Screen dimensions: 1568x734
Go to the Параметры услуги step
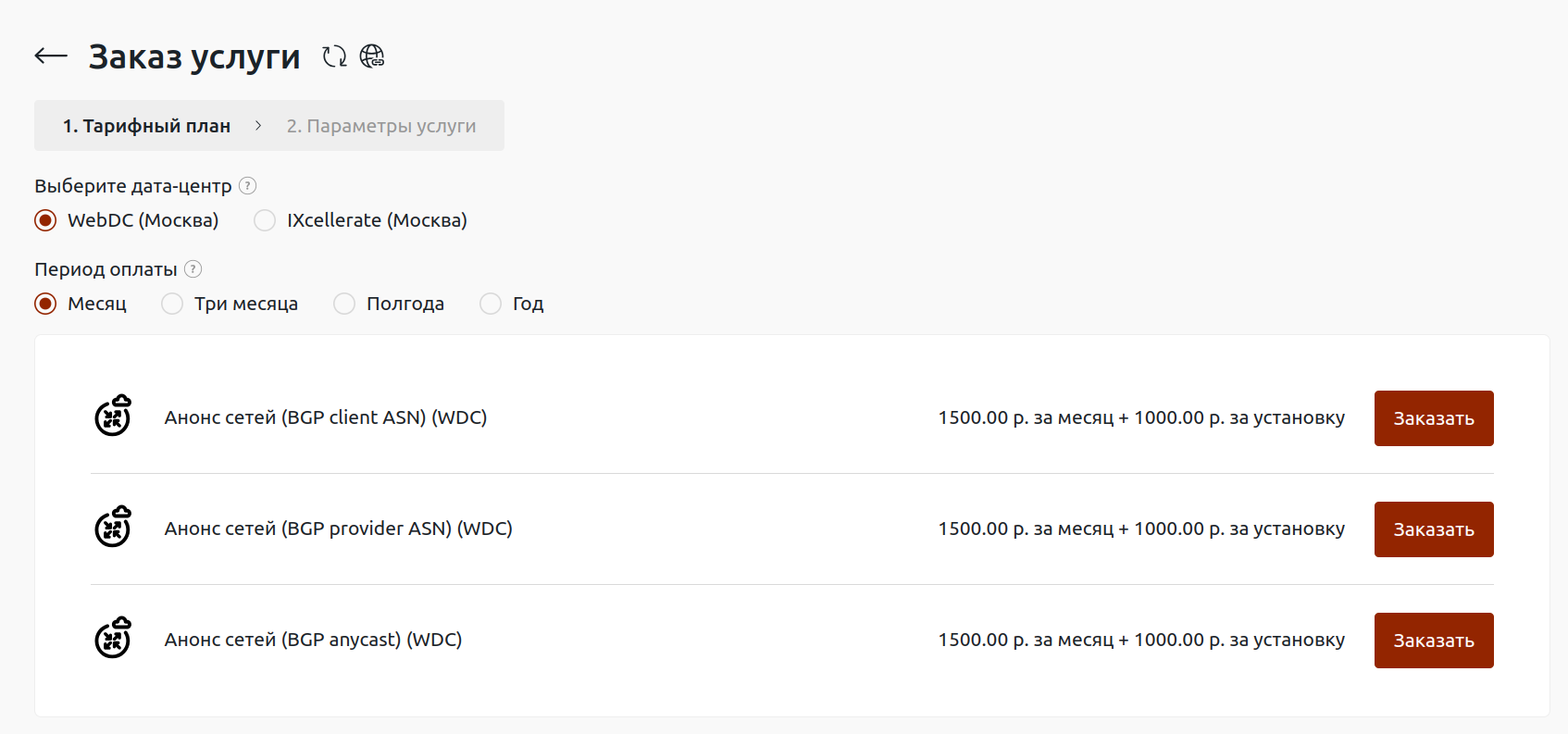tap(380, 126)
